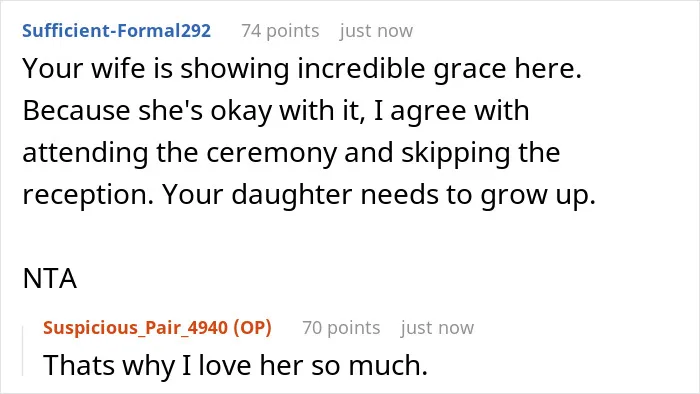This screenshot has width=700, height=394.
Task: Click the sentence starting "Your wife is showing"
Action: click(302, 69)
